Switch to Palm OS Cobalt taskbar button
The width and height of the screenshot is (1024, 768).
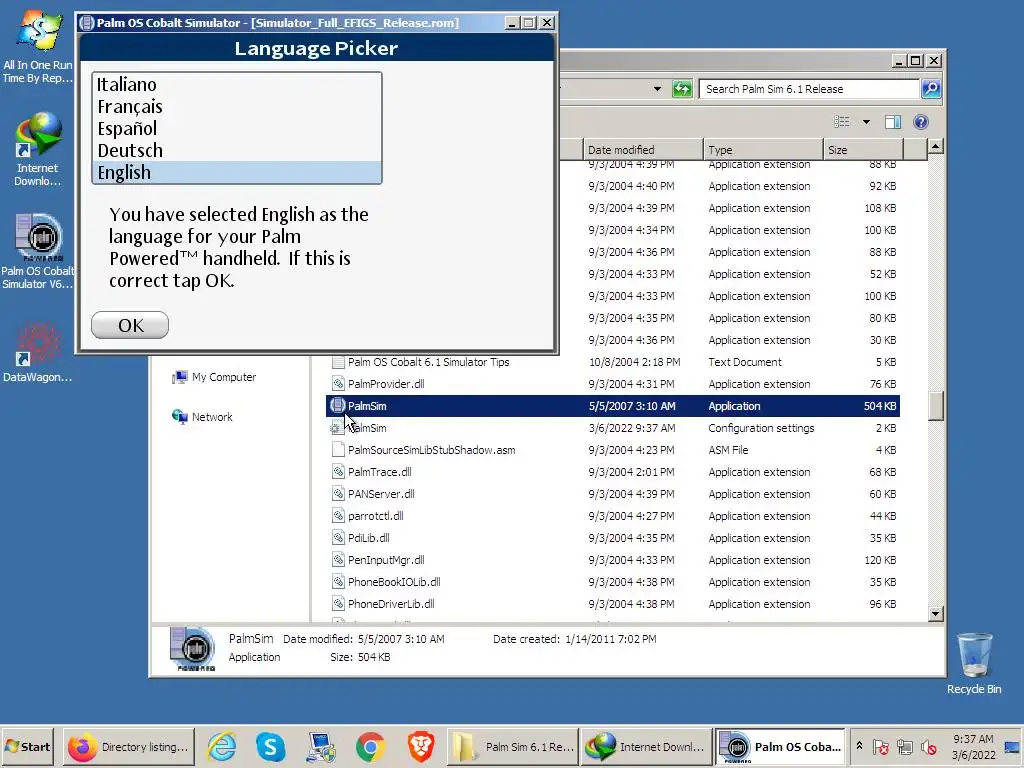click(x=779, y=746)
